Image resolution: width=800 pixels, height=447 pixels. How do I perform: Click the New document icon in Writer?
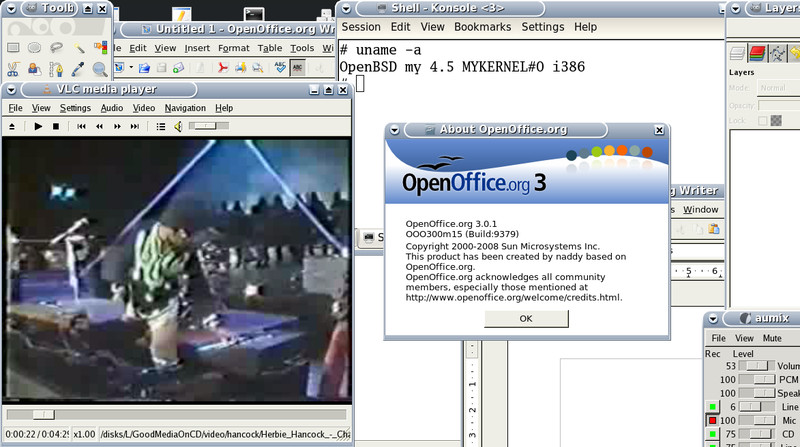coord(119,67)
